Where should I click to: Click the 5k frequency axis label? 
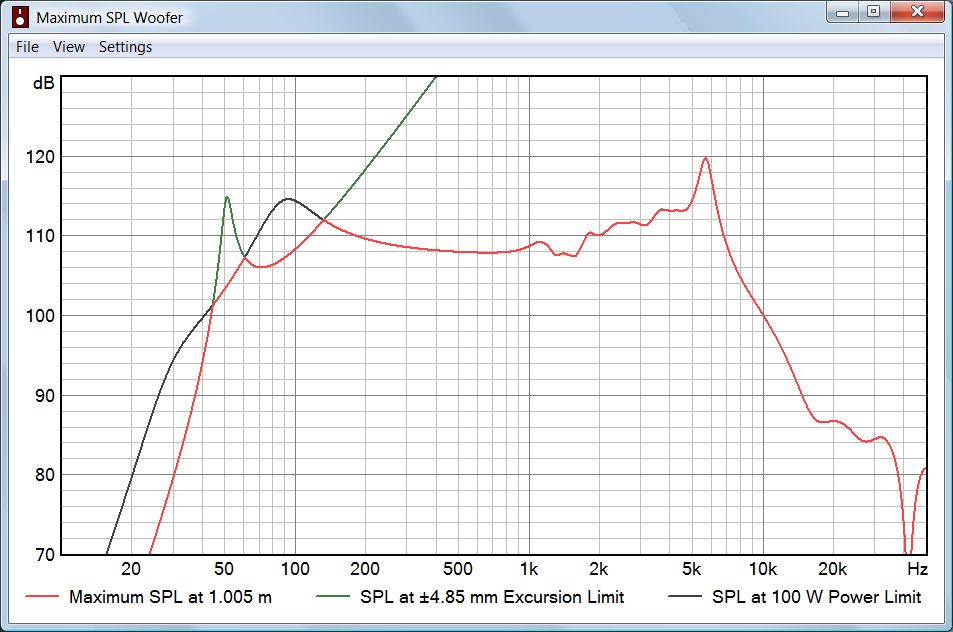coord(692,569)
